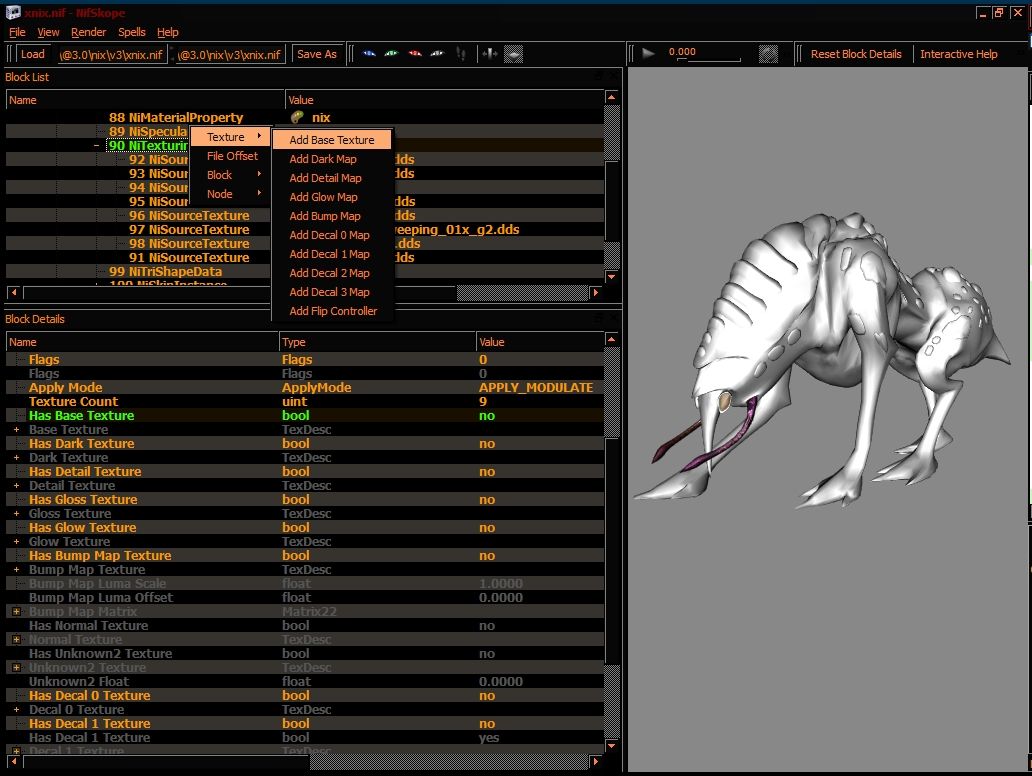Choose Add Decal 1 Map

tap(329, 254)
